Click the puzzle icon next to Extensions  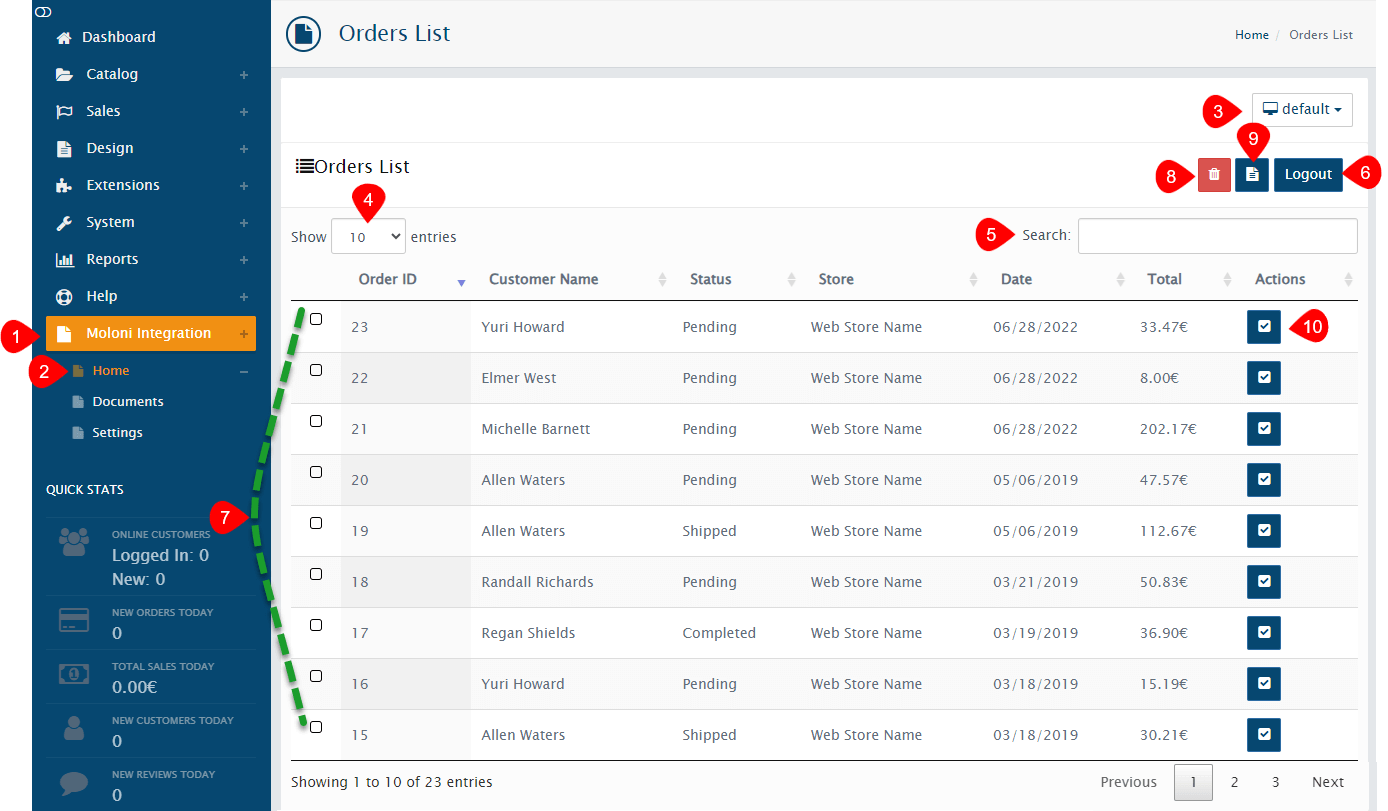coord(64,186)
